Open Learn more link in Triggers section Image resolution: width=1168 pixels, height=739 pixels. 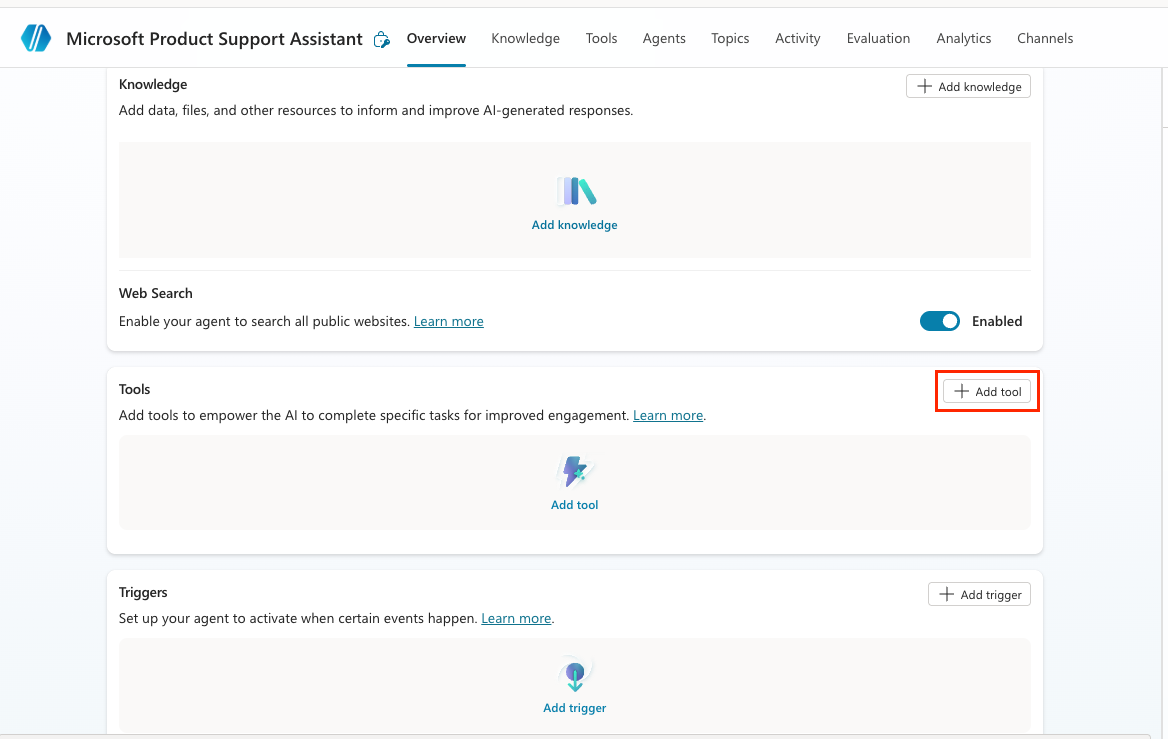tap(516, 619)
